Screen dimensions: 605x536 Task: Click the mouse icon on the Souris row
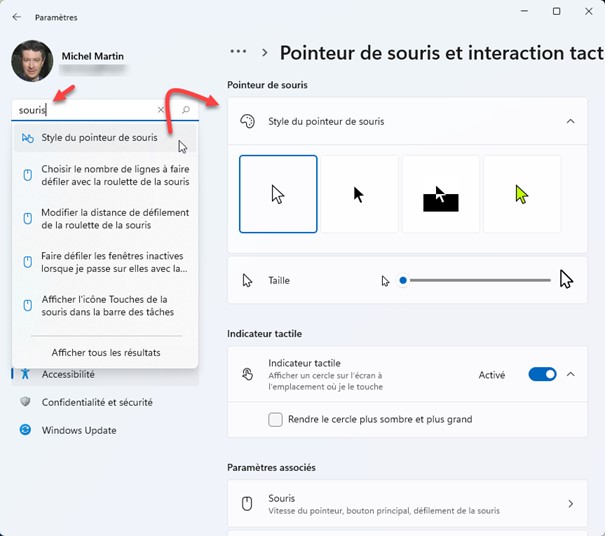(247, 504)
